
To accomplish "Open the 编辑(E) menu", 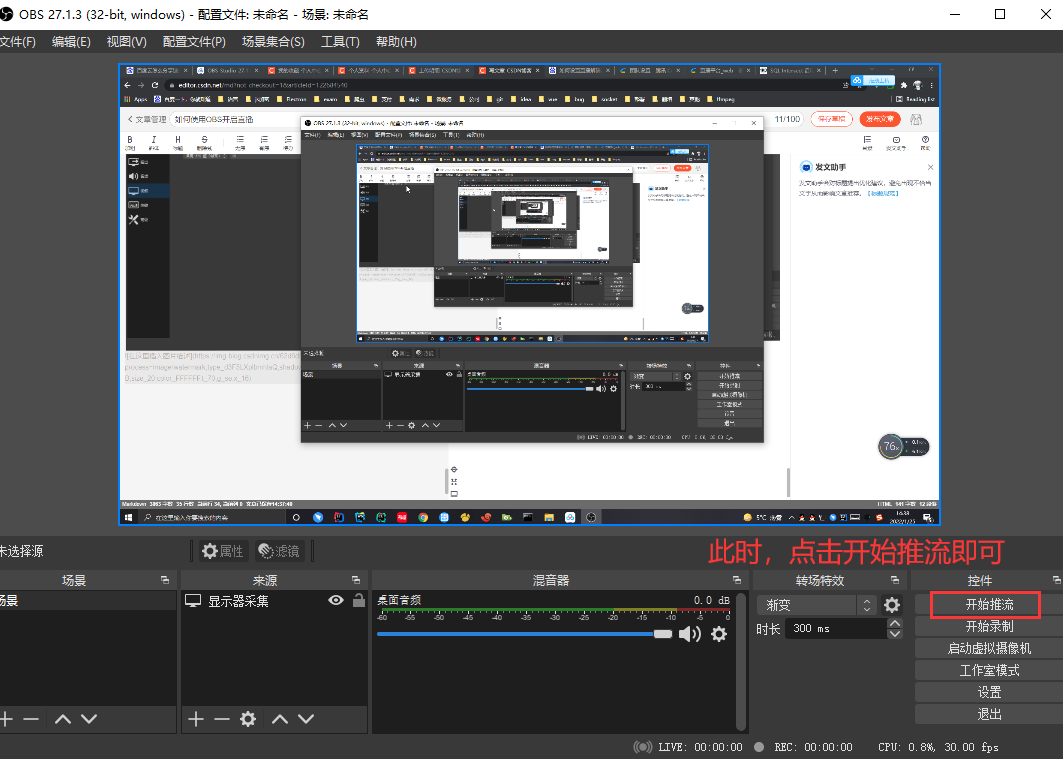I will pyautogui.click(x=71, y=42).
